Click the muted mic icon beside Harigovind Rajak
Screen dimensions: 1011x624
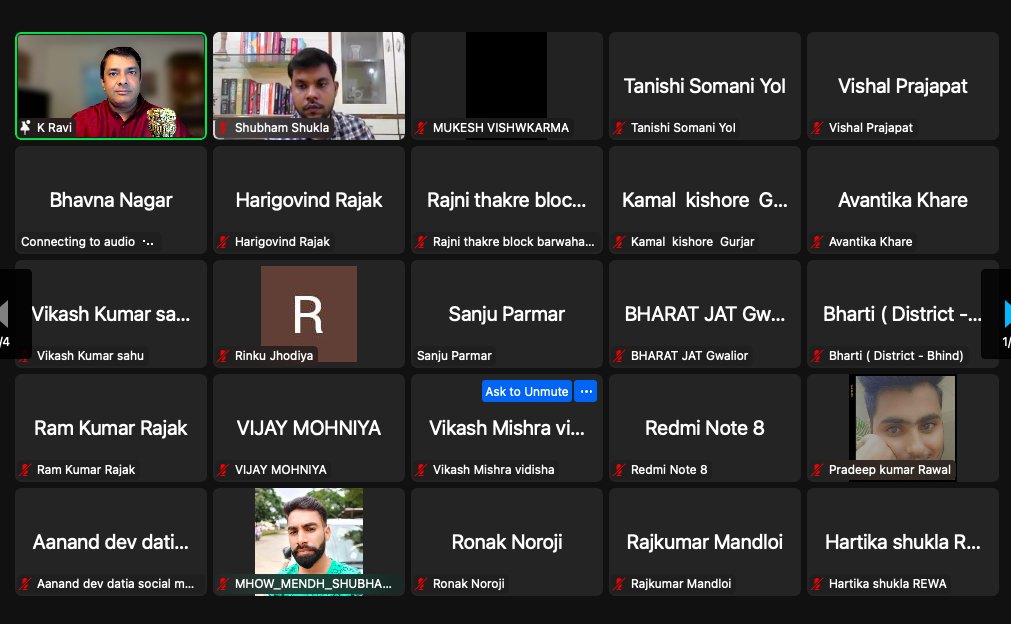[223, 242]
